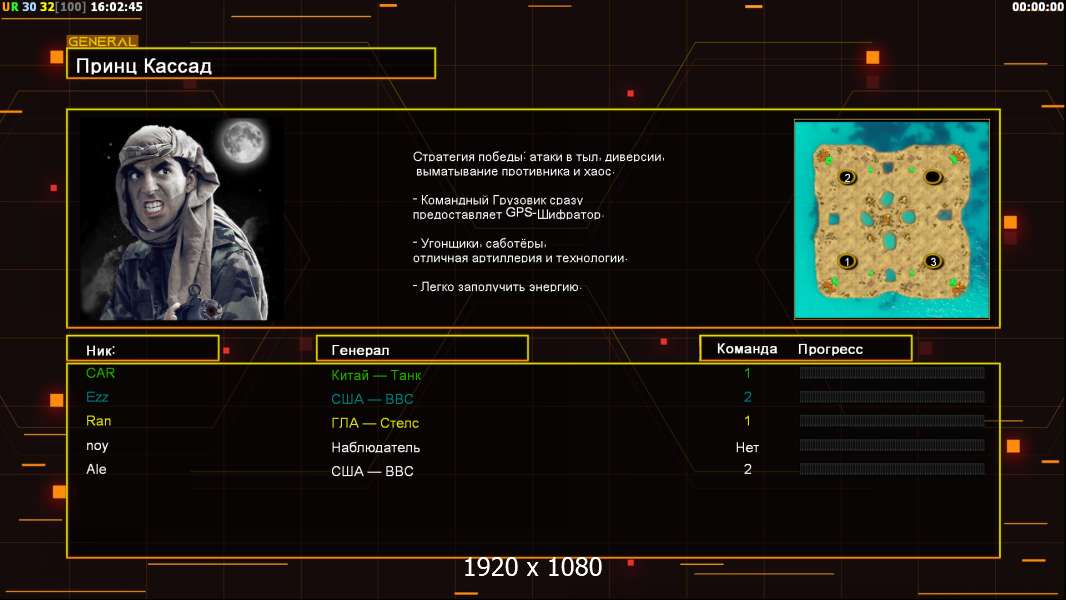Select player name Ale
Viewport: 1066px width, 600px height.
coord(96,470)
